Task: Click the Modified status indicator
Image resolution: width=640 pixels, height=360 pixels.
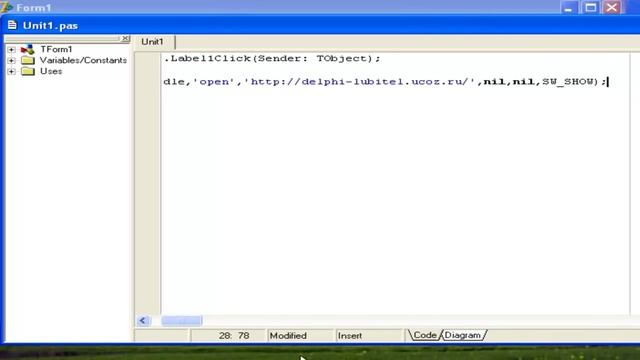Action: pos(288,336)
